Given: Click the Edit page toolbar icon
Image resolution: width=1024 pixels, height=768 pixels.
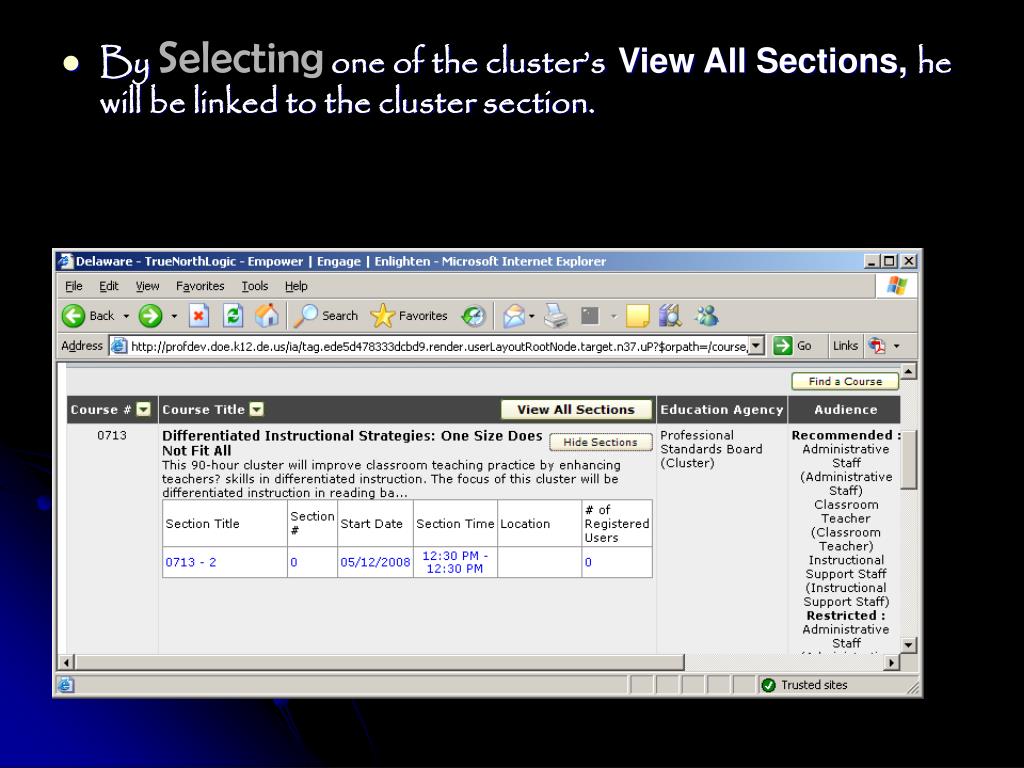Looking at the screenshot, I should coord(590,316).
